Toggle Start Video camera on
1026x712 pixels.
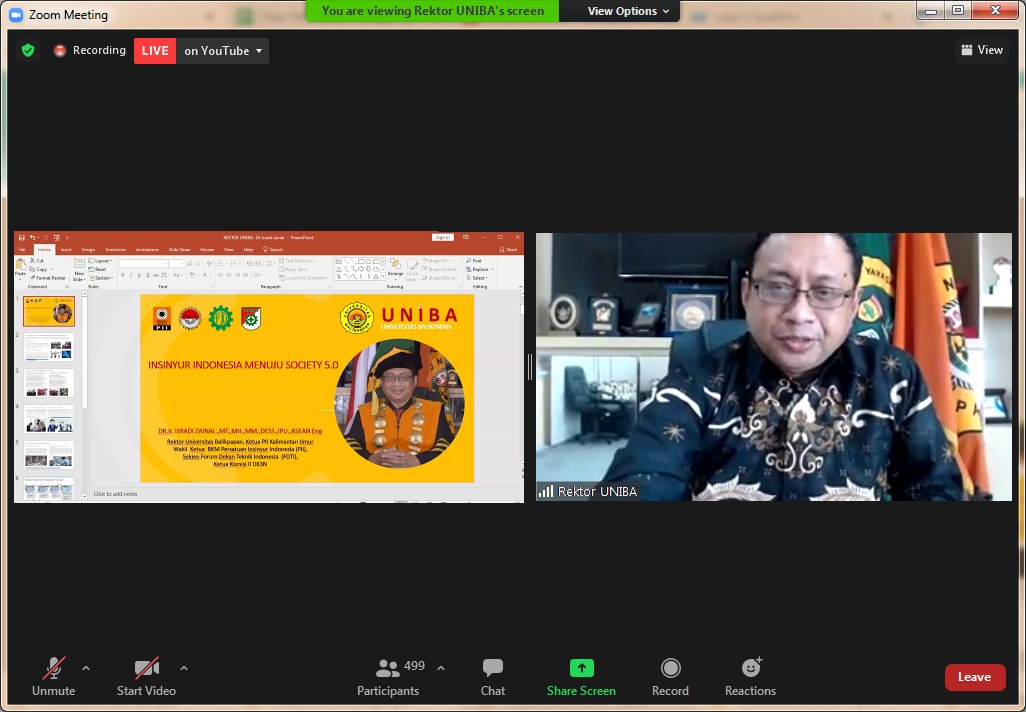[146, 677]
